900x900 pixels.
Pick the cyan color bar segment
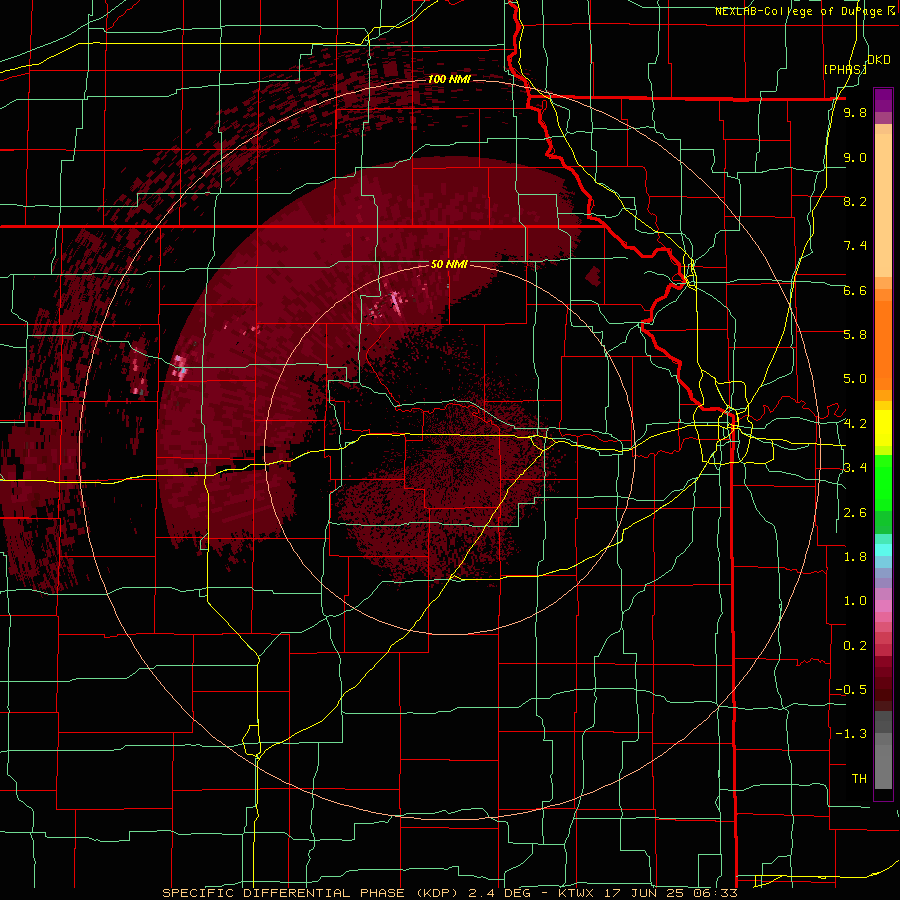[x=883, y=550]
